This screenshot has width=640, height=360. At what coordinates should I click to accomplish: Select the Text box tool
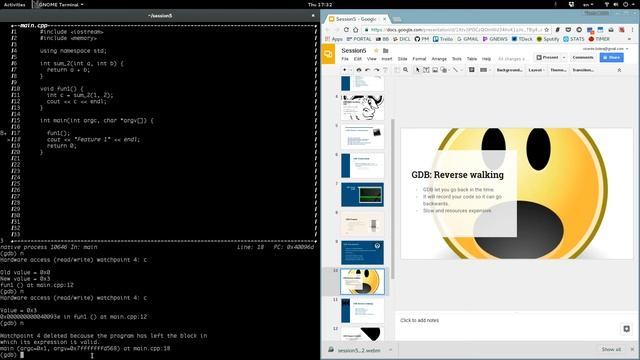[x=426, y=70]
